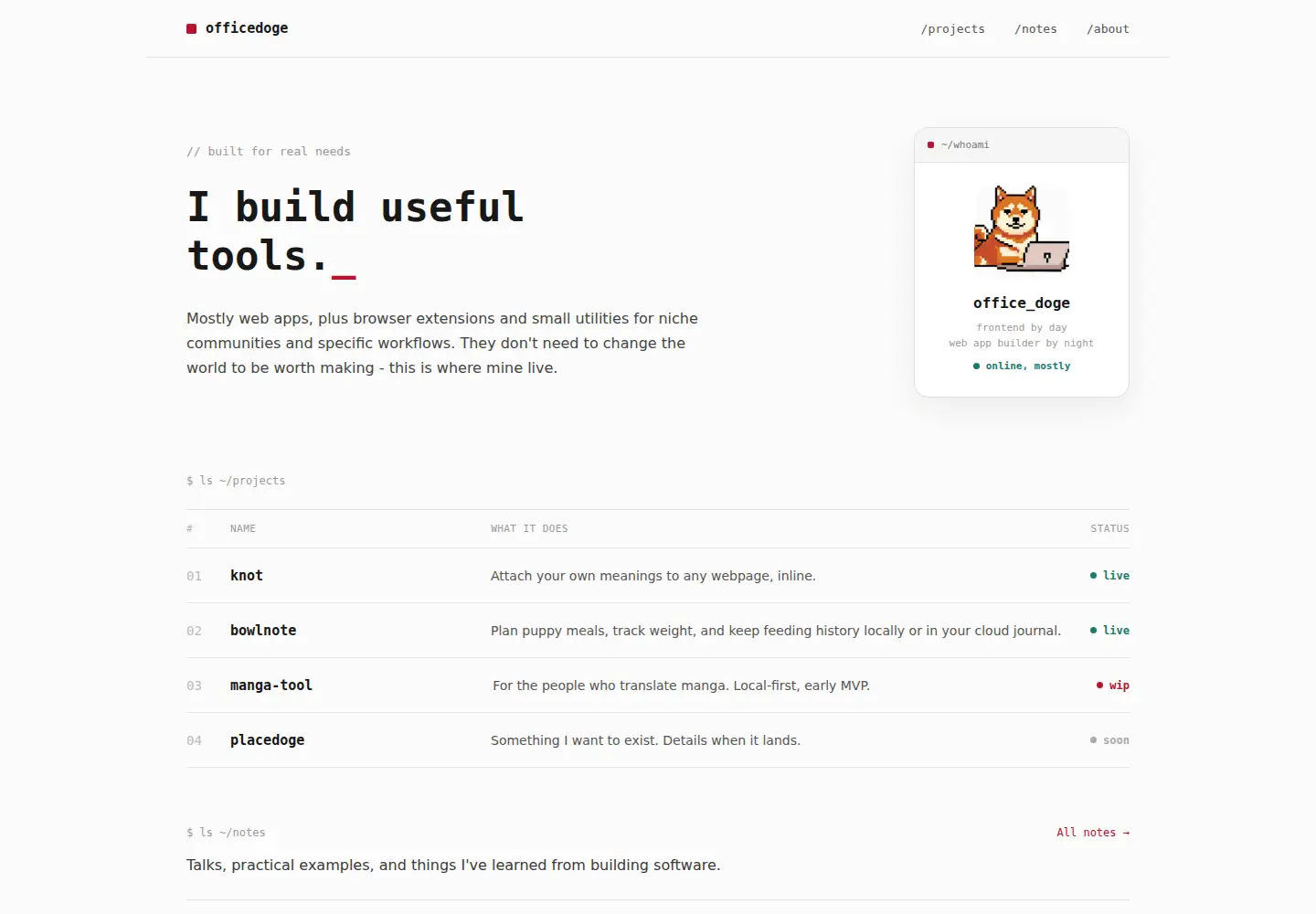
Task: Follow the "All notes →" link
Action: 1093,833
